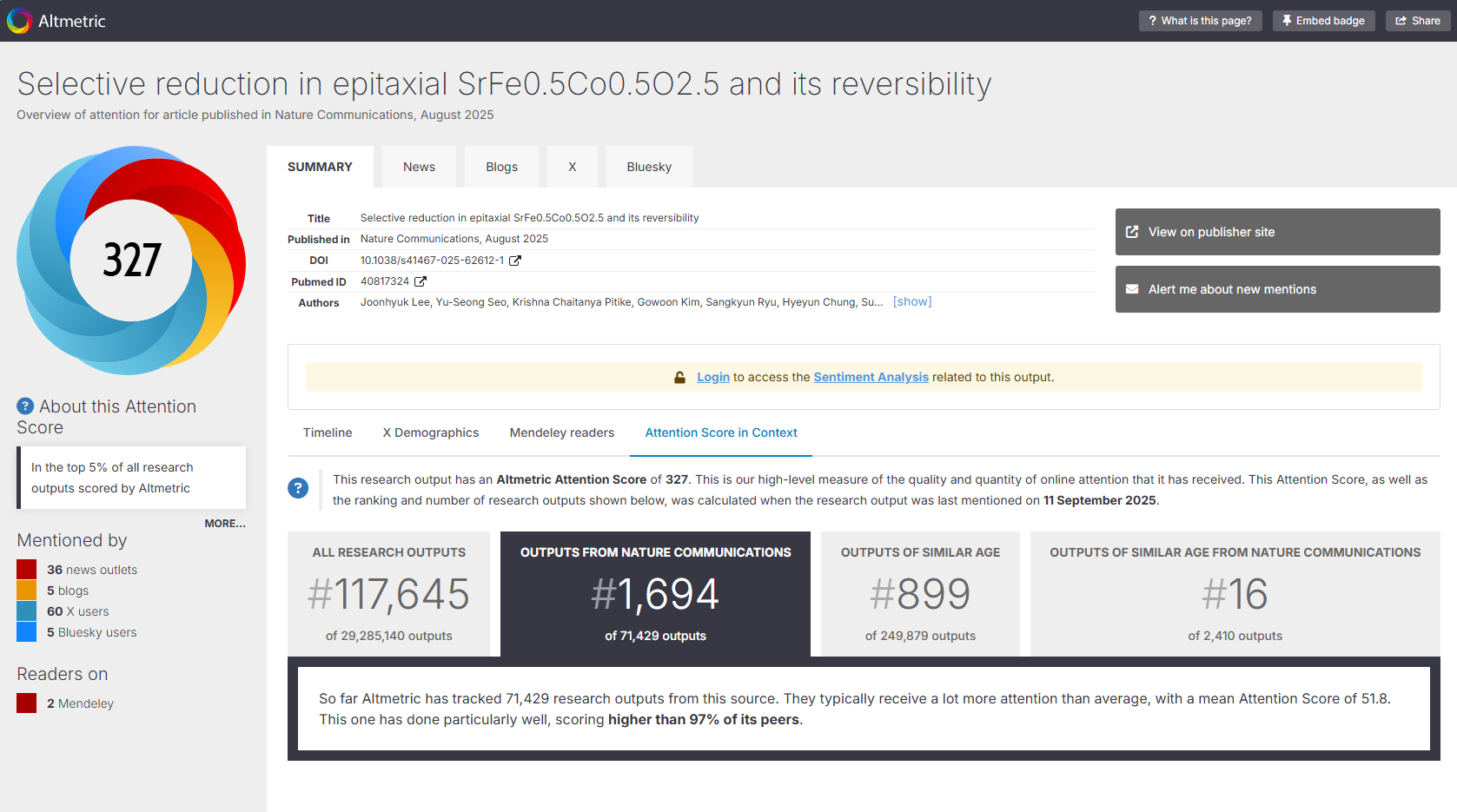Show the Mendeley readers sub-tab

pos(562,432)
